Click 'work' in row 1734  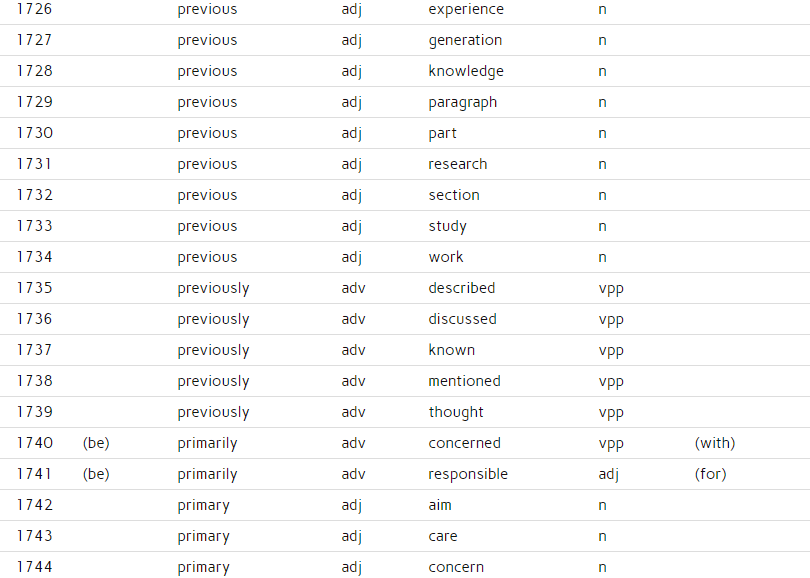[x=446, y=257]
